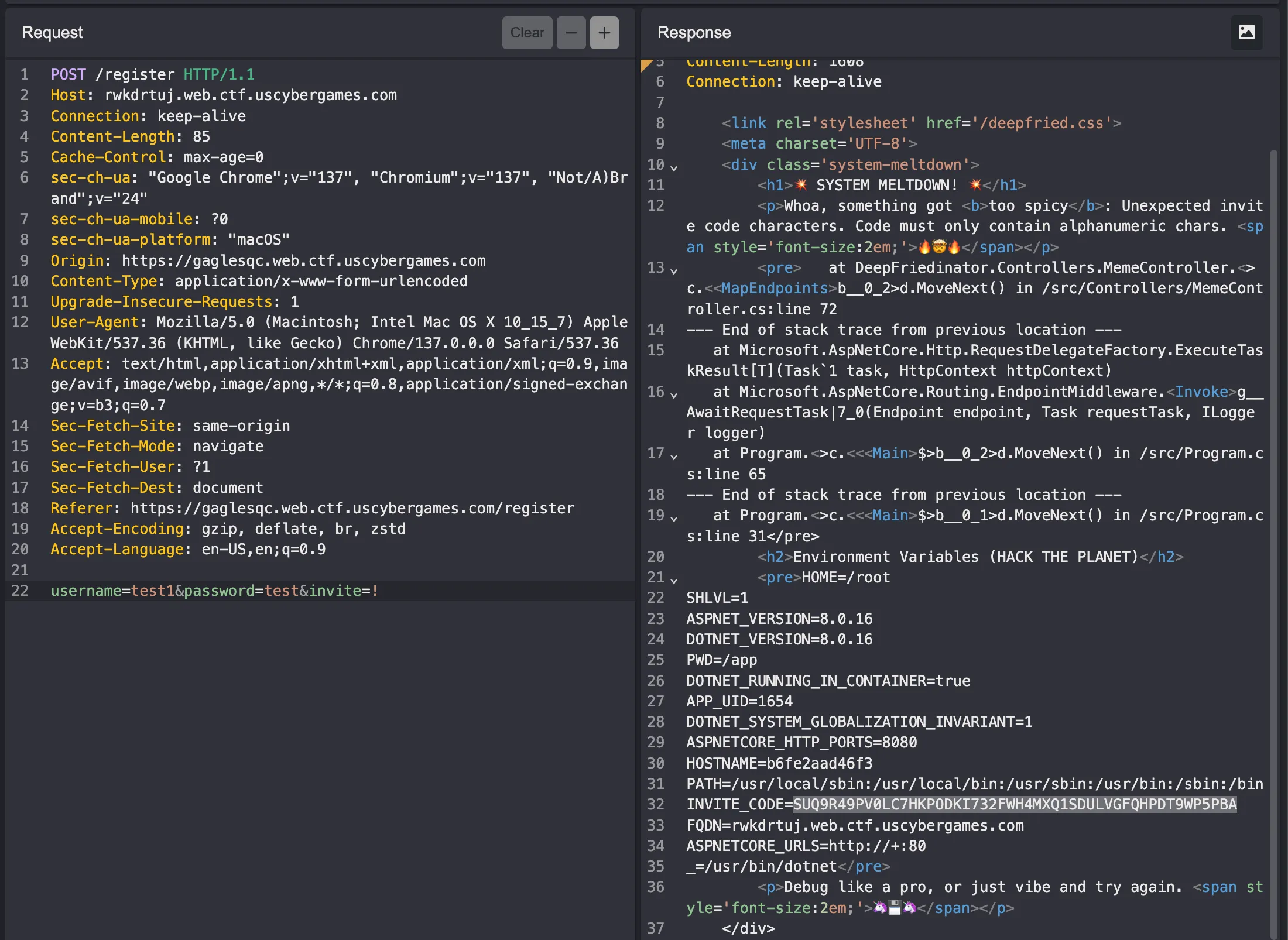Image resolution: width=1288 pixels, height=940 pixels.
Task: Click the minus button to decrease request font size
Action: [x=571, y=33]
